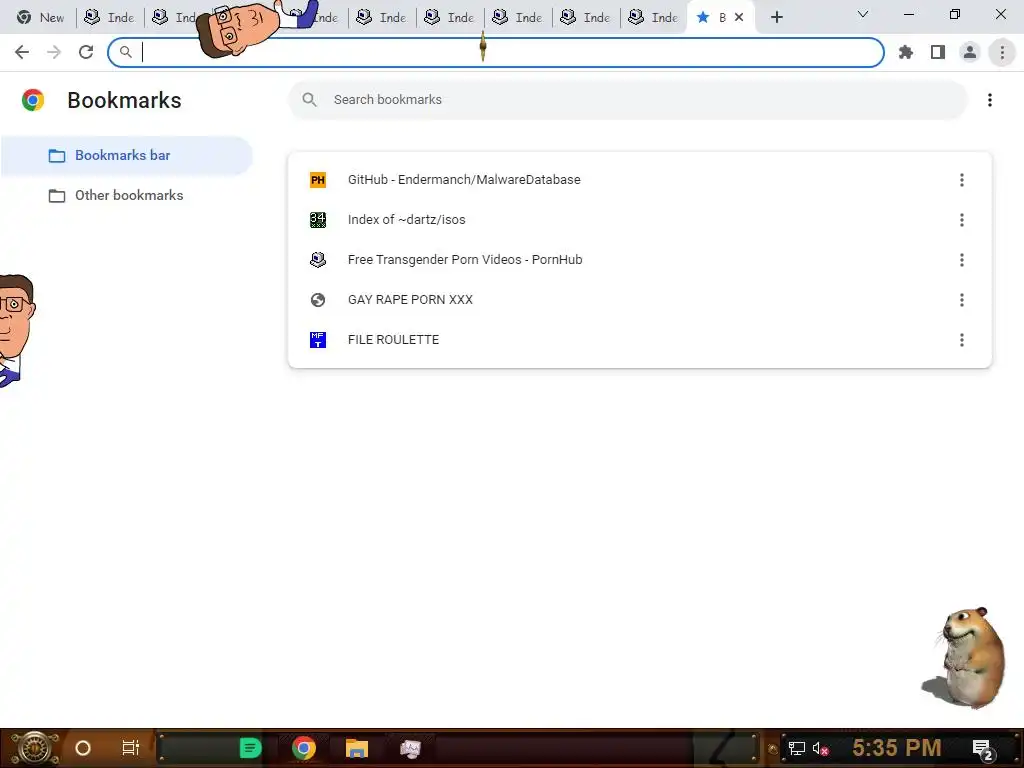Open the steampunk Start button
The width and height of the screenshot is (1024, 768).
[34, 748]
